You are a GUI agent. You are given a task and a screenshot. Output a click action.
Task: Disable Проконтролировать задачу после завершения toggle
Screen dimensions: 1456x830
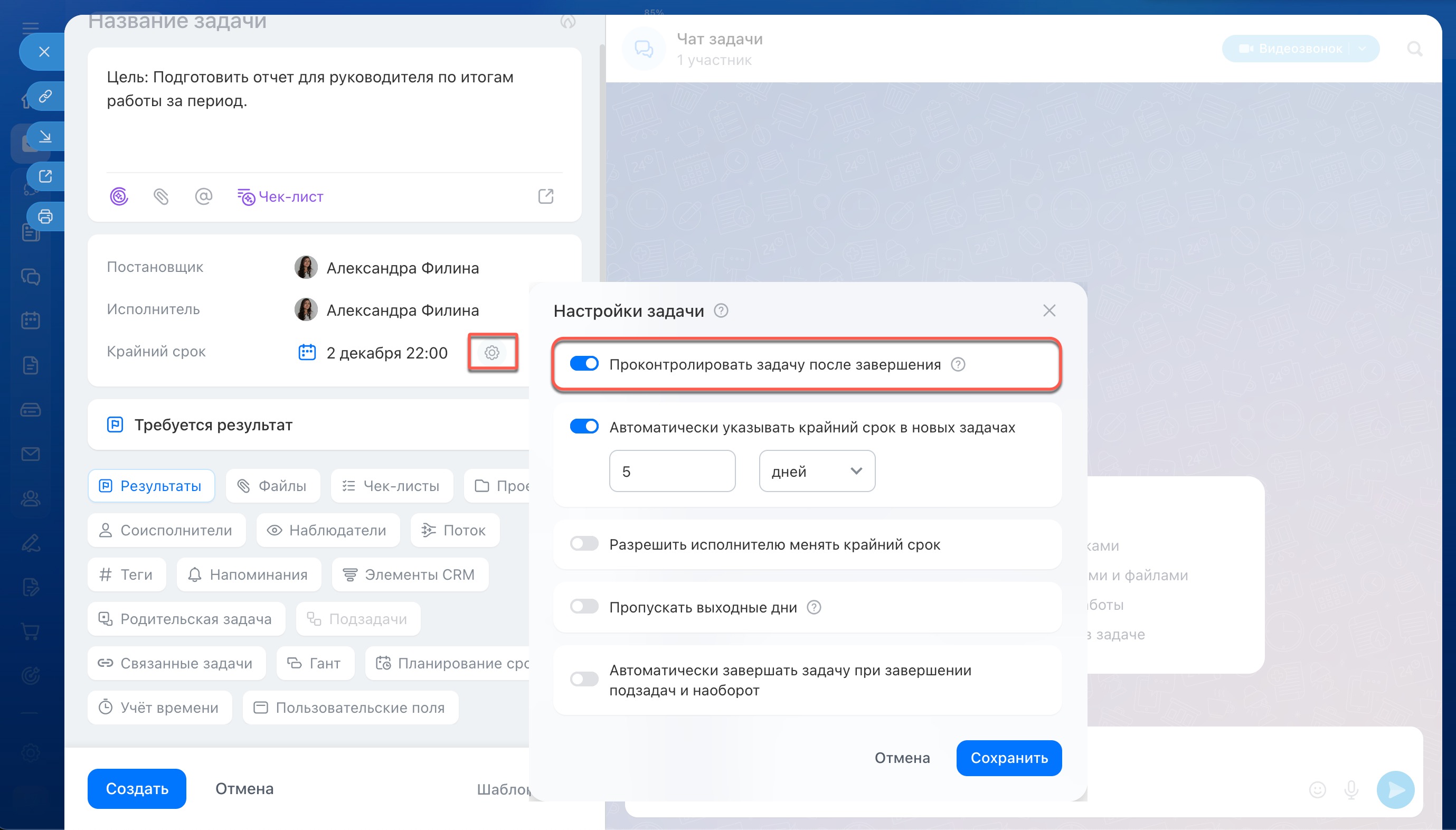584,364
